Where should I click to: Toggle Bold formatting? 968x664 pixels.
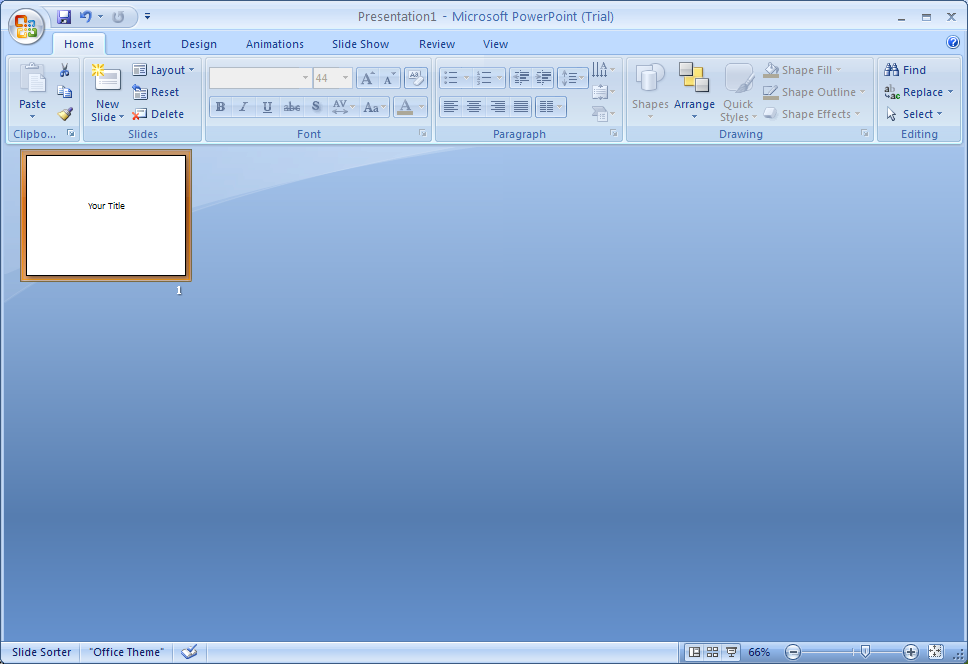click(x=220, y=107)
